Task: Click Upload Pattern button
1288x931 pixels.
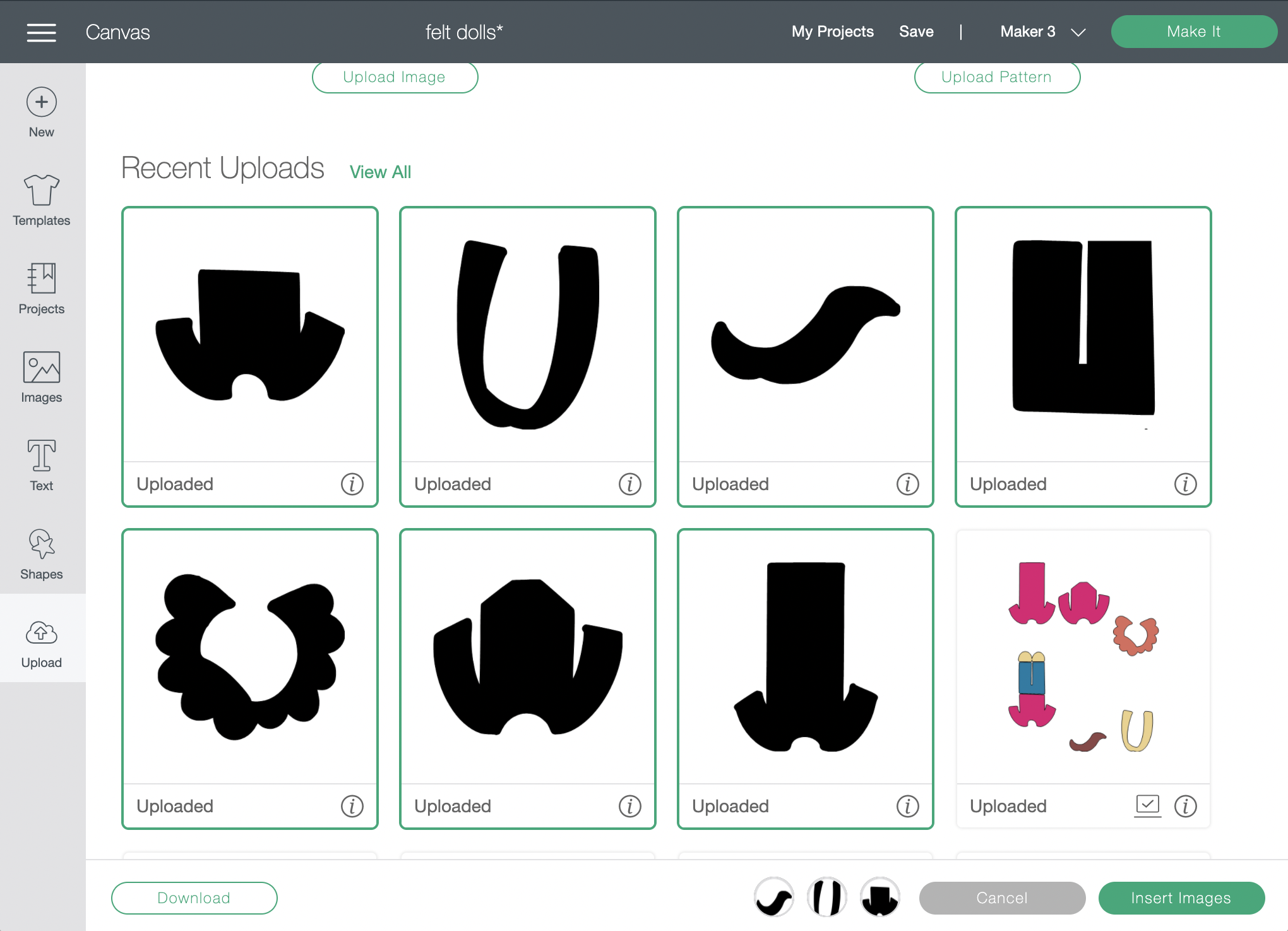Action: (x=997, y=77)
